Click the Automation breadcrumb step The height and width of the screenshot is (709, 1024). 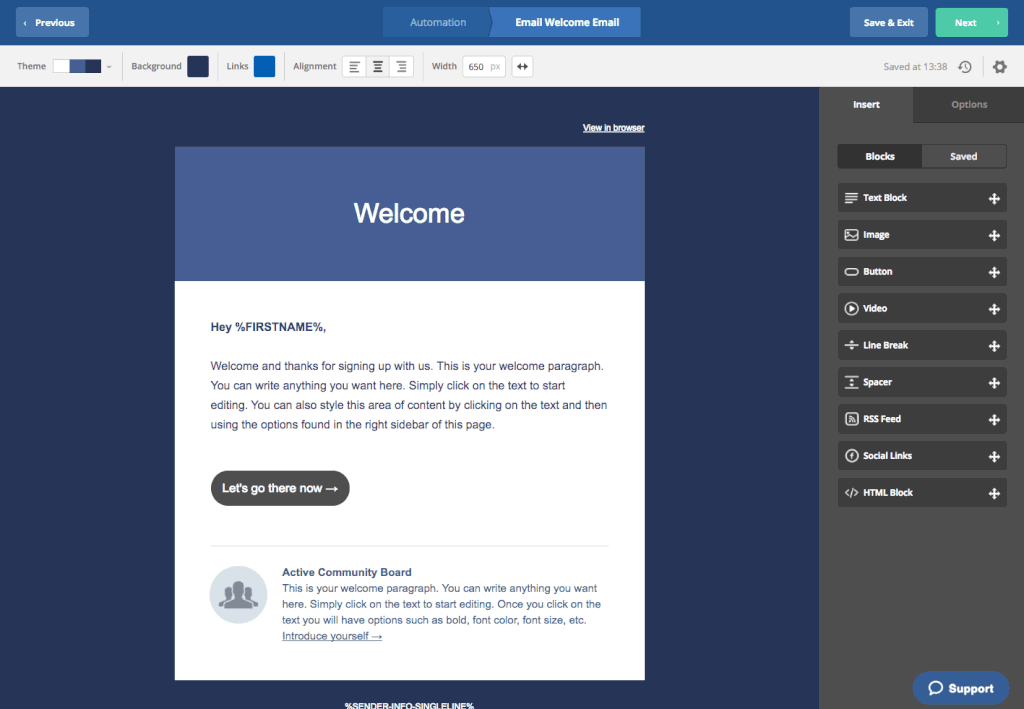tap(438, 22)
